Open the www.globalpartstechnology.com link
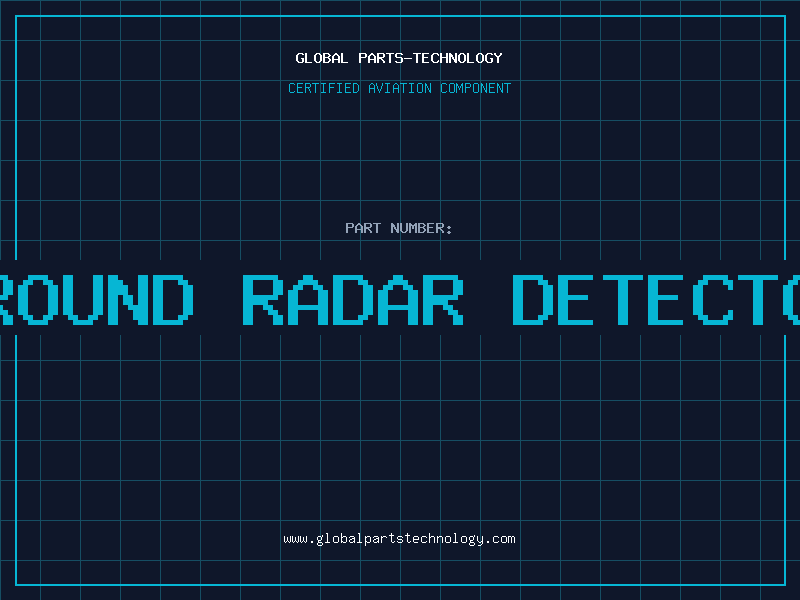Image resolution: width=800 pixels, height=600 pixels. coord(399,539)
